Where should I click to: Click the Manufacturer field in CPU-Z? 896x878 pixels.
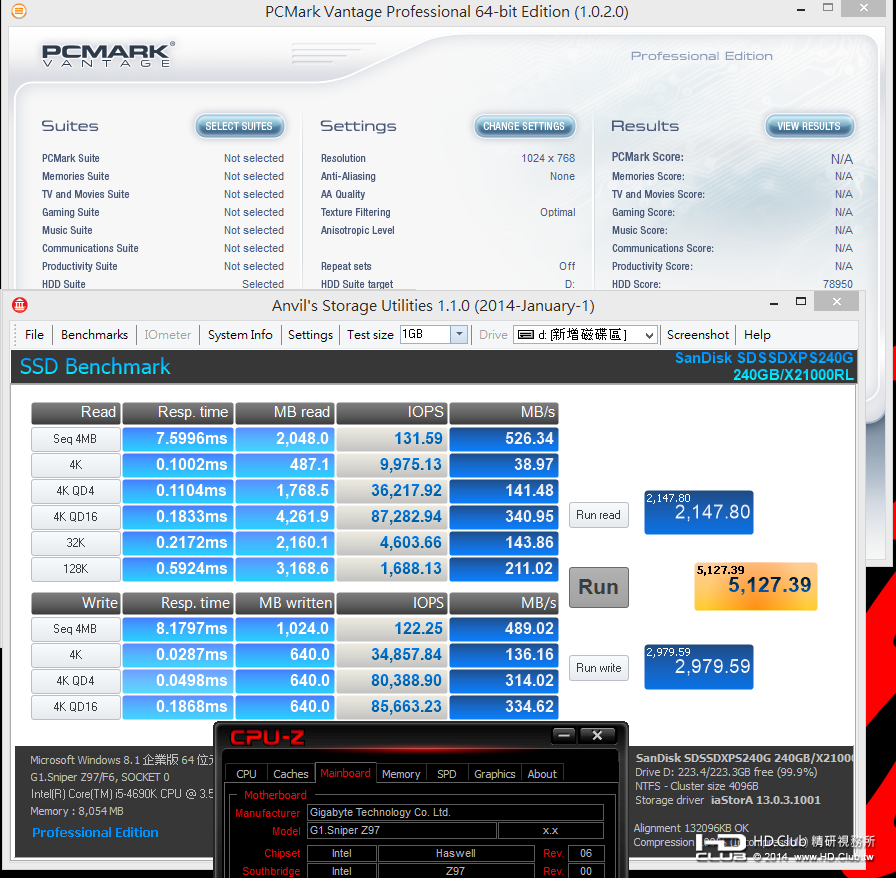455,812
